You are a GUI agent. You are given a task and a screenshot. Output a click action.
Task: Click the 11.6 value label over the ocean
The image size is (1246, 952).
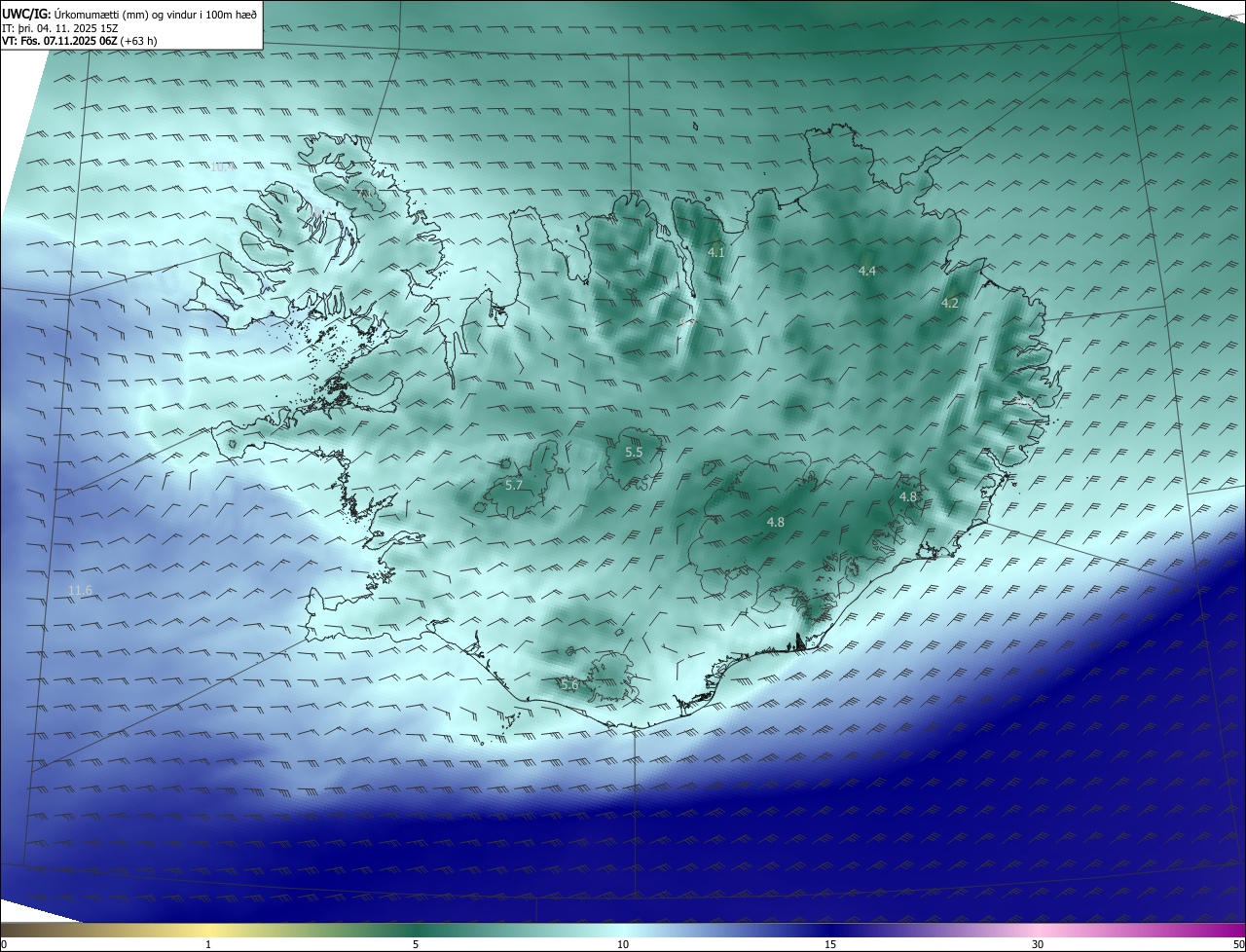[80, 591]
